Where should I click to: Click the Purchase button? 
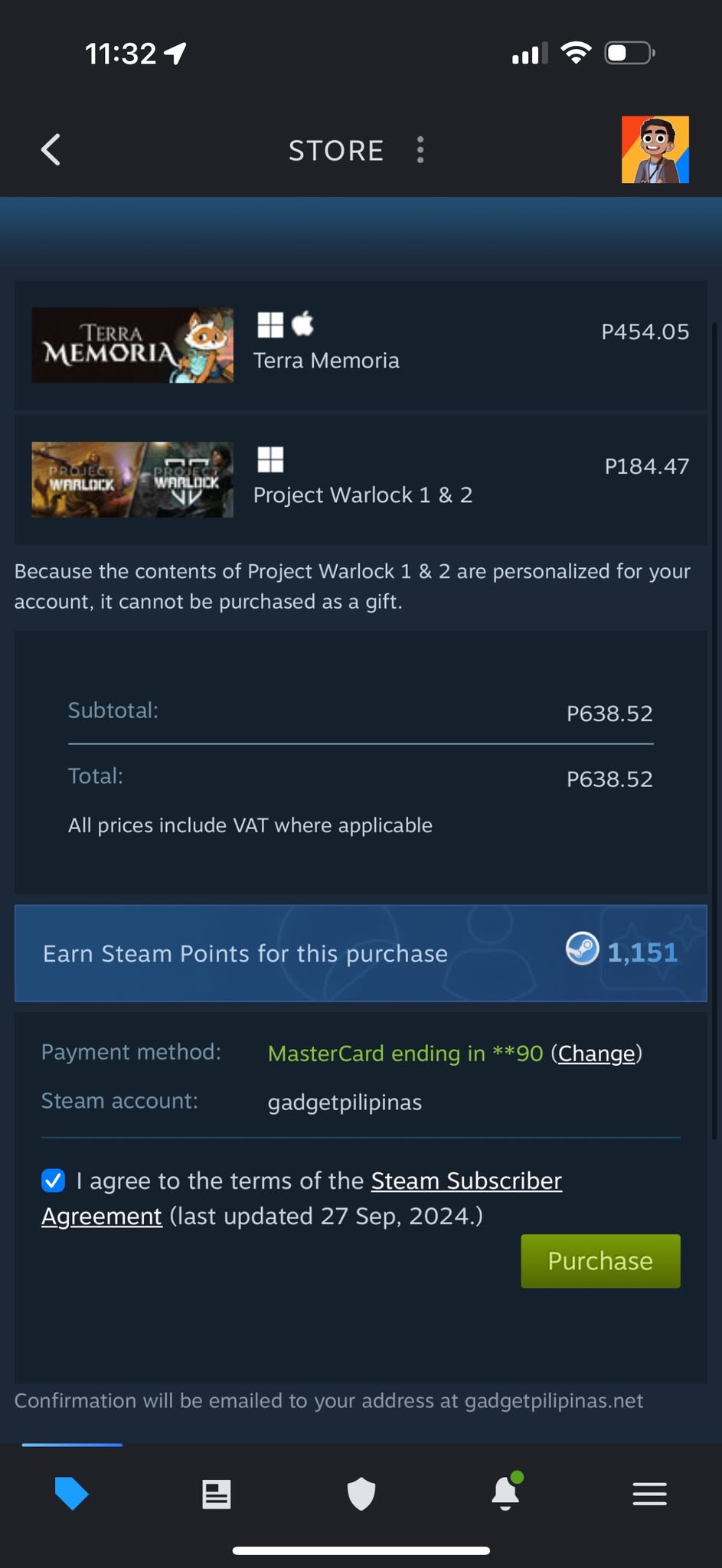point(600,1260)
